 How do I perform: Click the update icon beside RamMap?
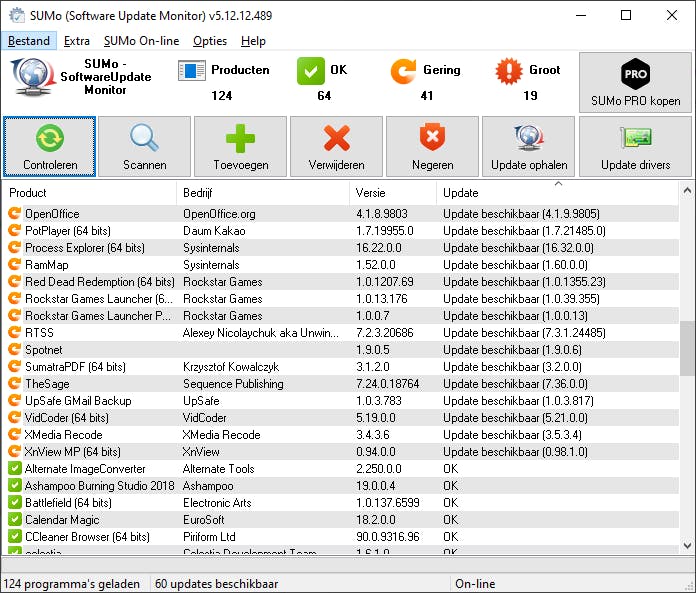point(15,265)
